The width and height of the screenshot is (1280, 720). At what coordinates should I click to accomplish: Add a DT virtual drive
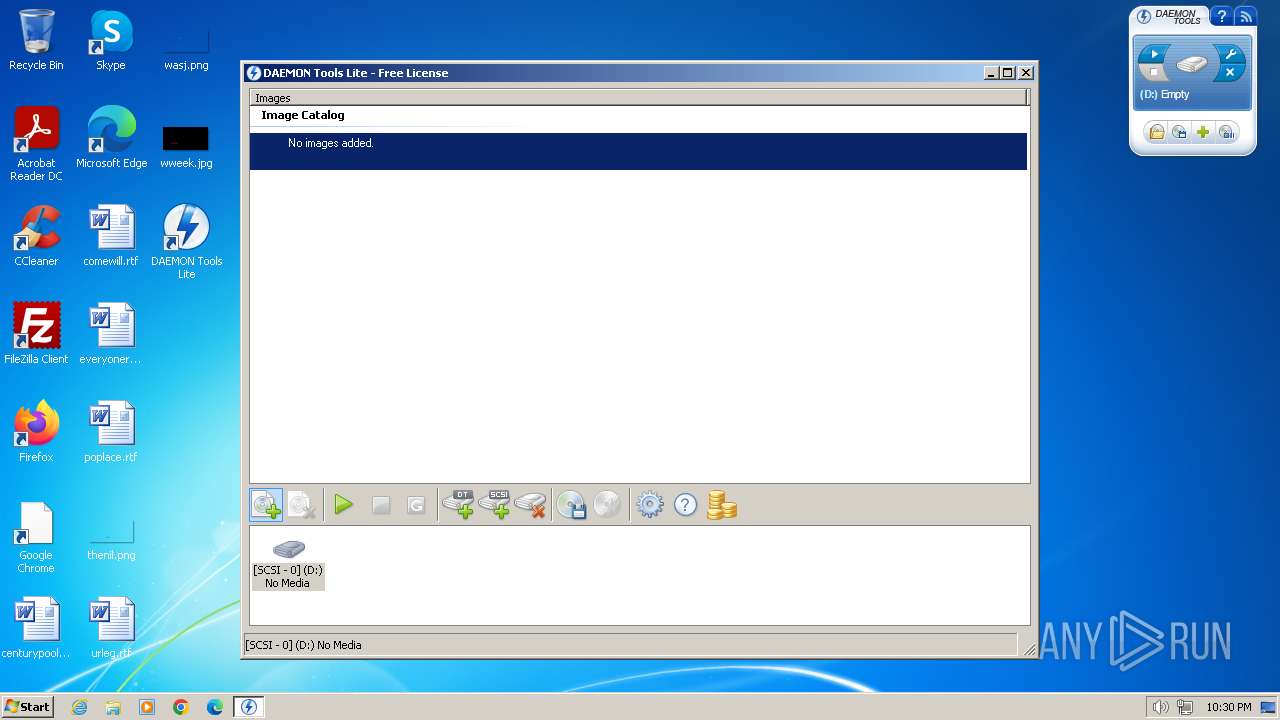pos(458,505)
